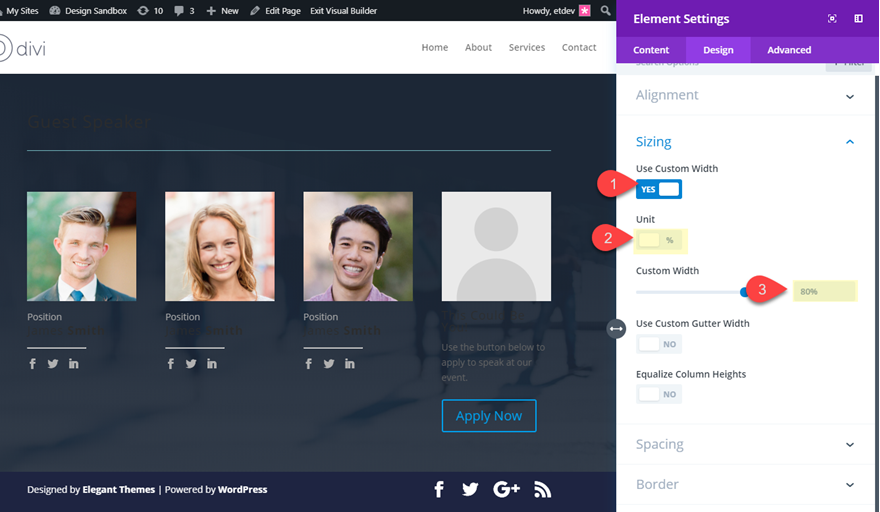880x512 pixels.
Task: Enable Equalize Column Heights
Action: pos(659,394)
